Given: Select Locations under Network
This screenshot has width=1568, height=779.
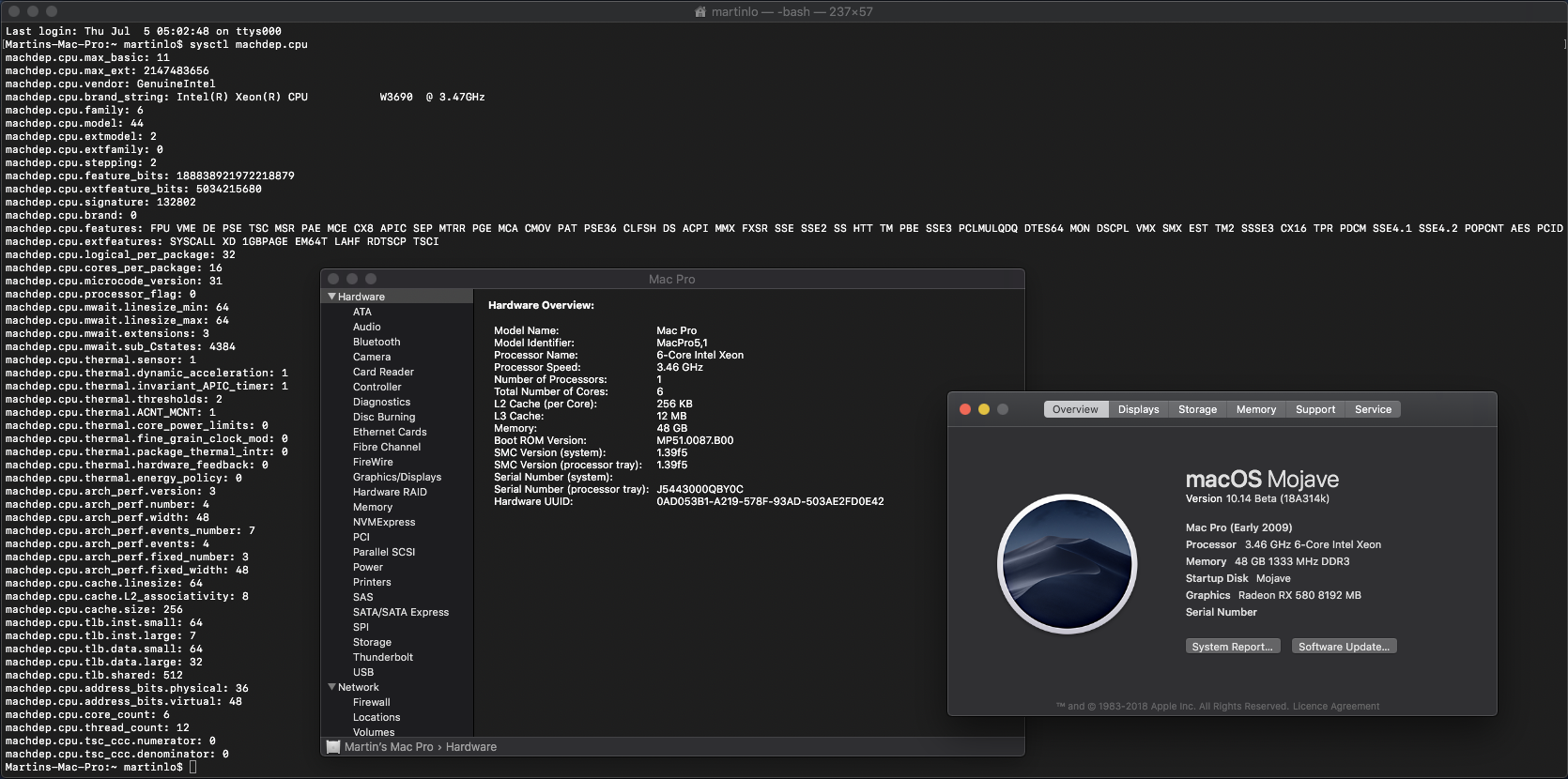Looking at the screenshot, I should [x=377, y=717].
